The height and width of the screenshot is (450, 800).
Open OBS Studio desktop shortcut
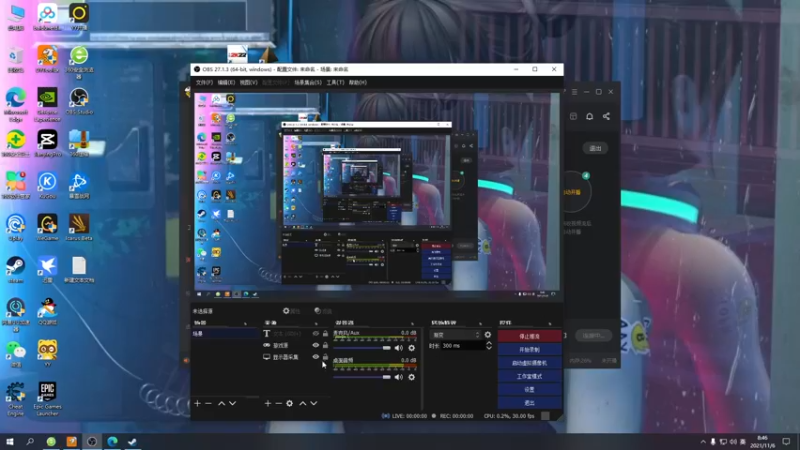79,101
